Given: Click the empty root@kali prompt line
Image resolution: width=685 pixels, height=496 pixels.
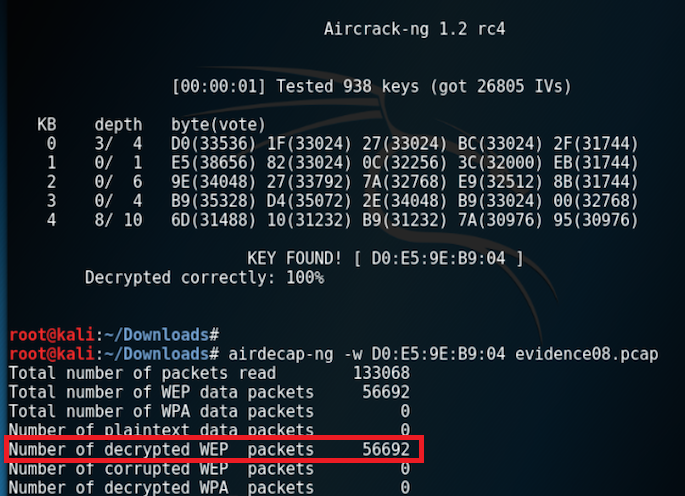Looking at the screenshot, I should (114, 335).
